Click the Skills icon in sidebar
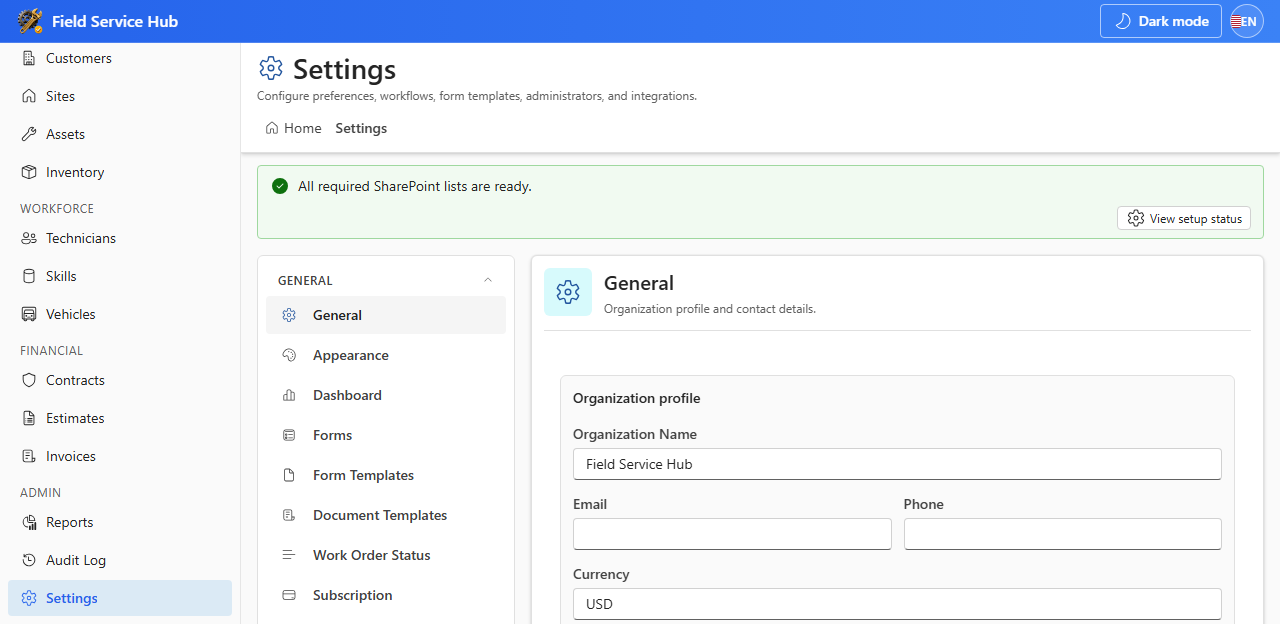This screenshot has width=1280, height=624. click(29, 276)
